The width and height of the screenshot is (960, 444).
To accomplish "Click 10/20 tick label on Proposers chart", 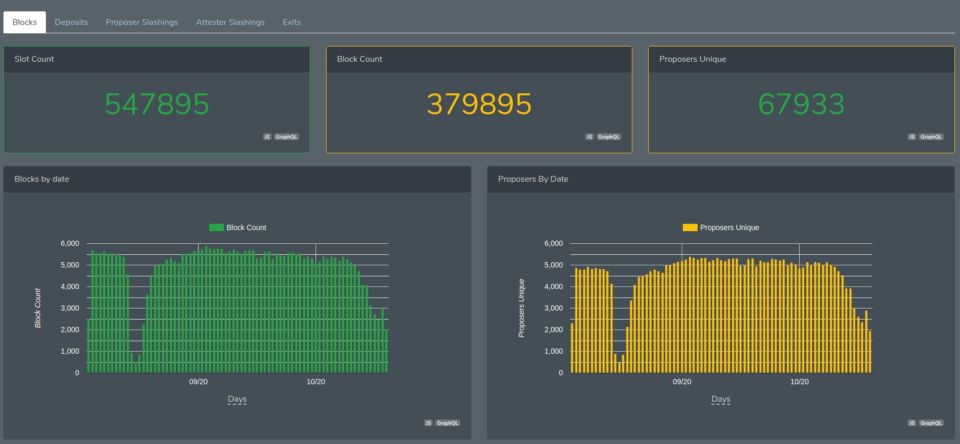I will pos(800,382).
